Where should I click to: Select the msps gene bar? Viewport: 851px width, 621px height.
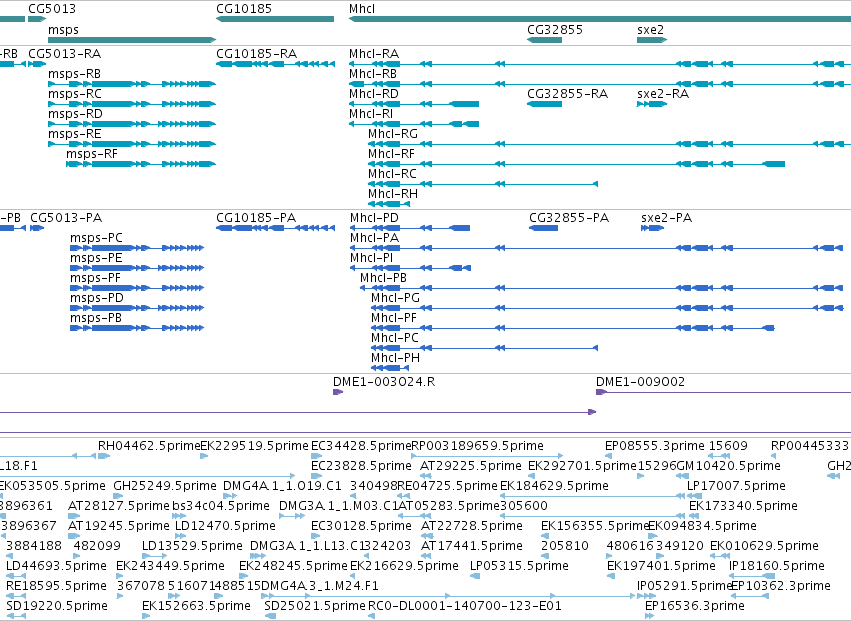(132, 40)
